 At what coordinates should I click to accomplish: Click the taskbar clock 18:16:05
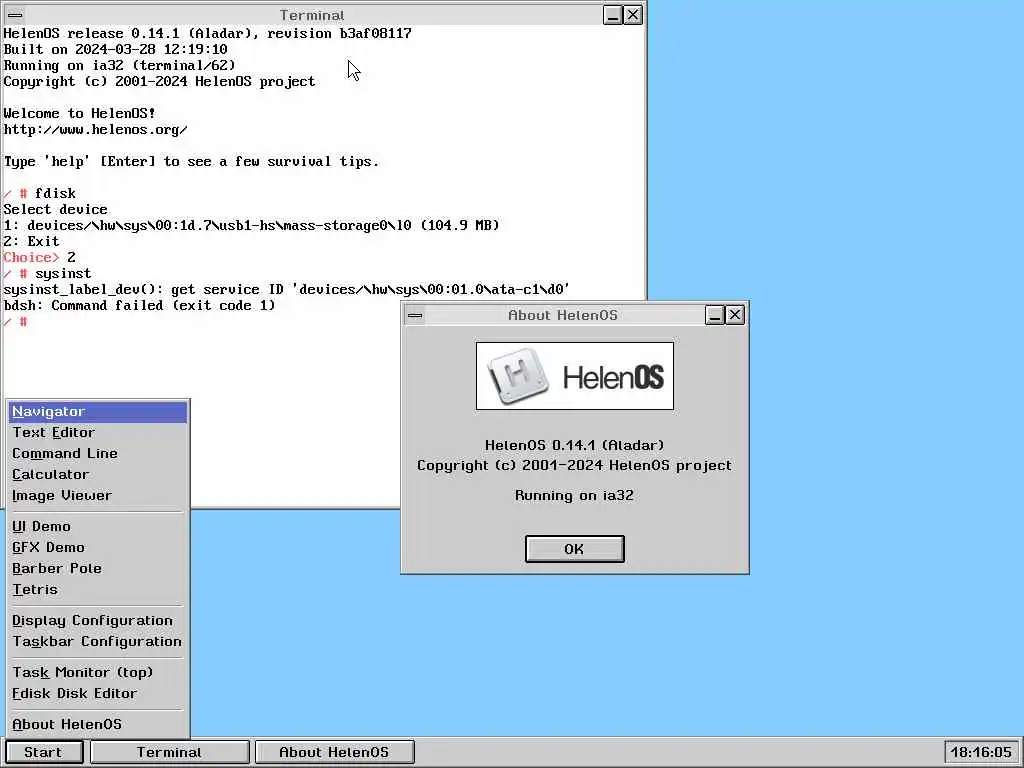tap(981, 752)
